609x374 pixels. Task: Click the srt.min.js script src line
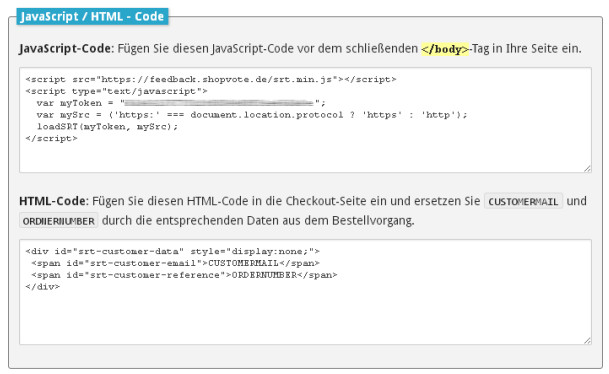(x=211, y=80)
